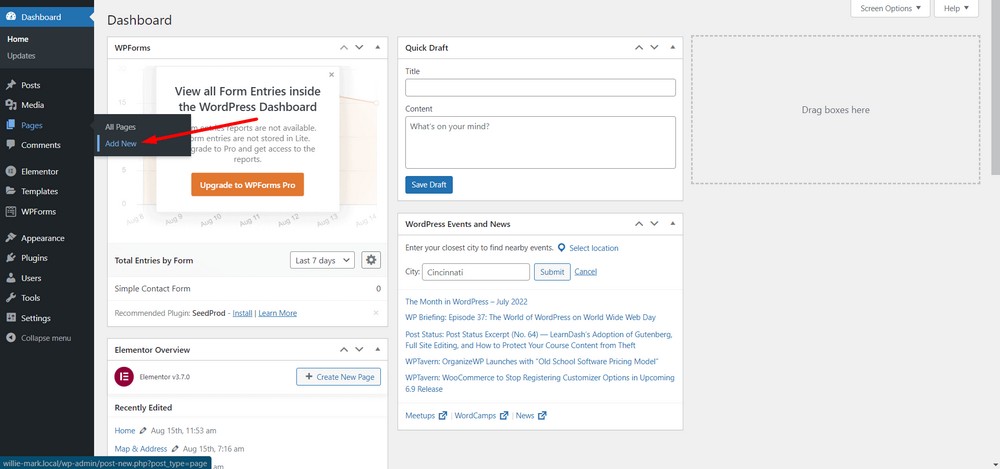Open the Plugins icon in sidebar
Screen dimensions: 1000x469
point(10,258)
